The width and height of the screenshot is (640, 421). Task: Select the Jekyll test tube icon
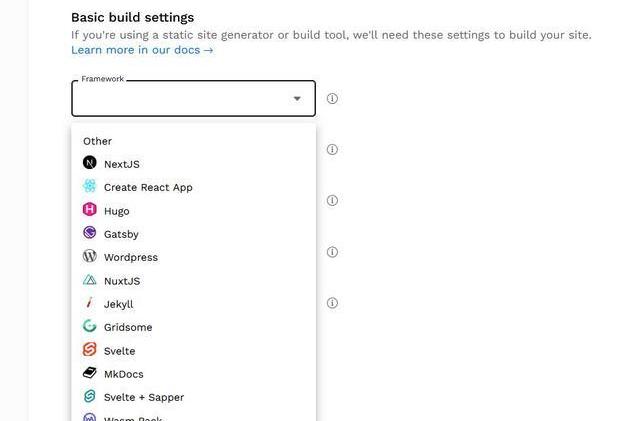[89, 303]
